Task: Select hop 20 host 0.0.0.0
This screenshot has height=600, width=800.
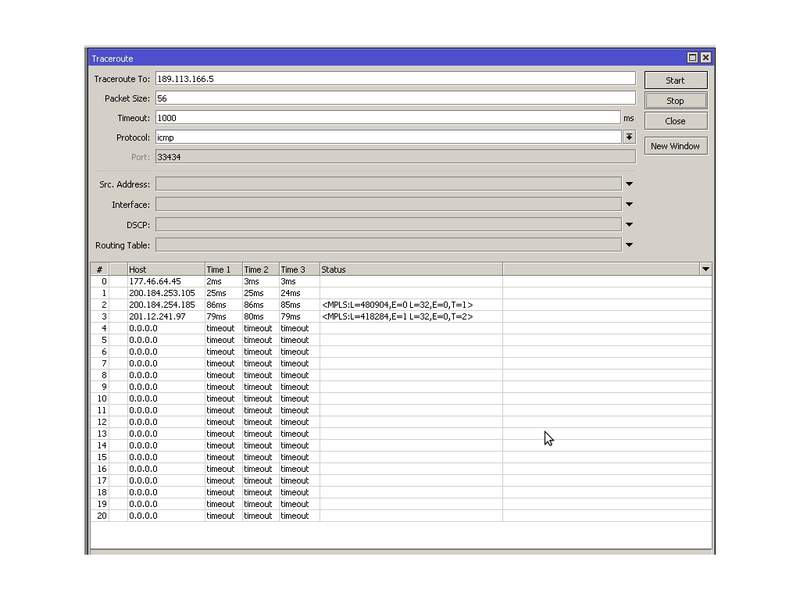Action: click(143, 516)
